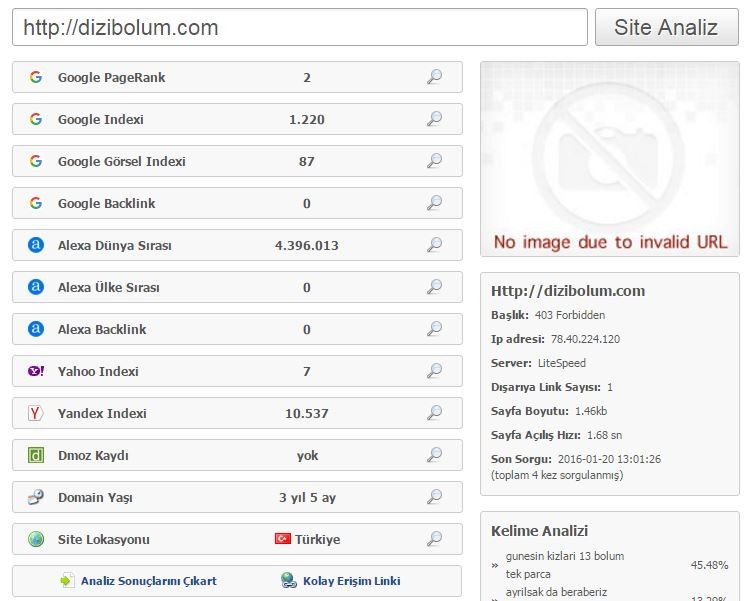Click the Turkish flag icon next to Türkiye
752x601 pixels.
282,539
